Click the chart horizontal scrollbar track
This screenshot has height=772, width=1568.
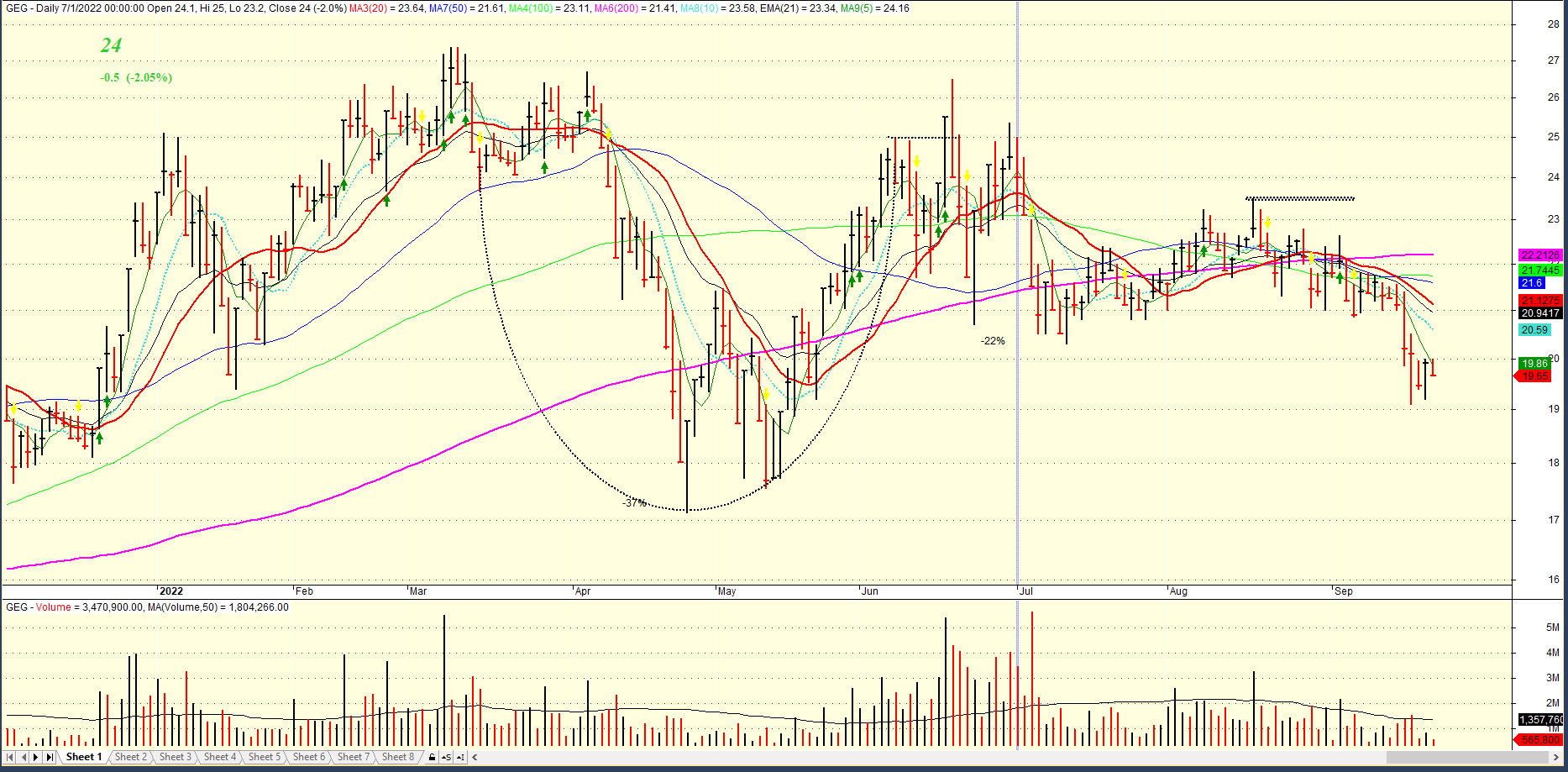(1008, 758)
